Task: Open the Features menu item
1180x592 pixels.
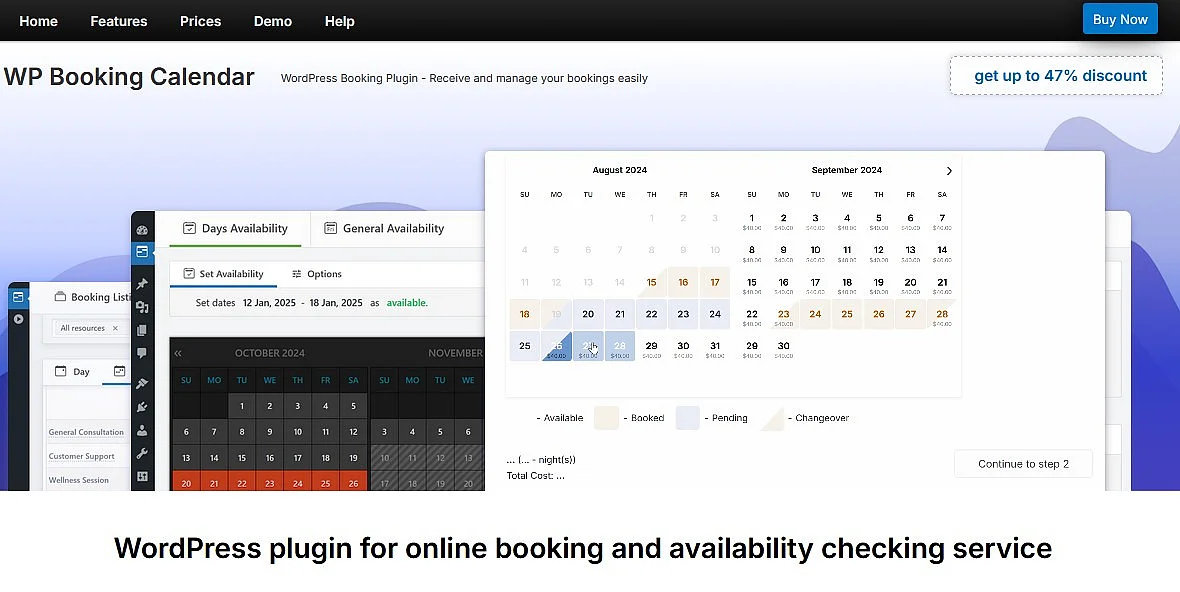Action: pyautogui.click(x=119, y=21)
